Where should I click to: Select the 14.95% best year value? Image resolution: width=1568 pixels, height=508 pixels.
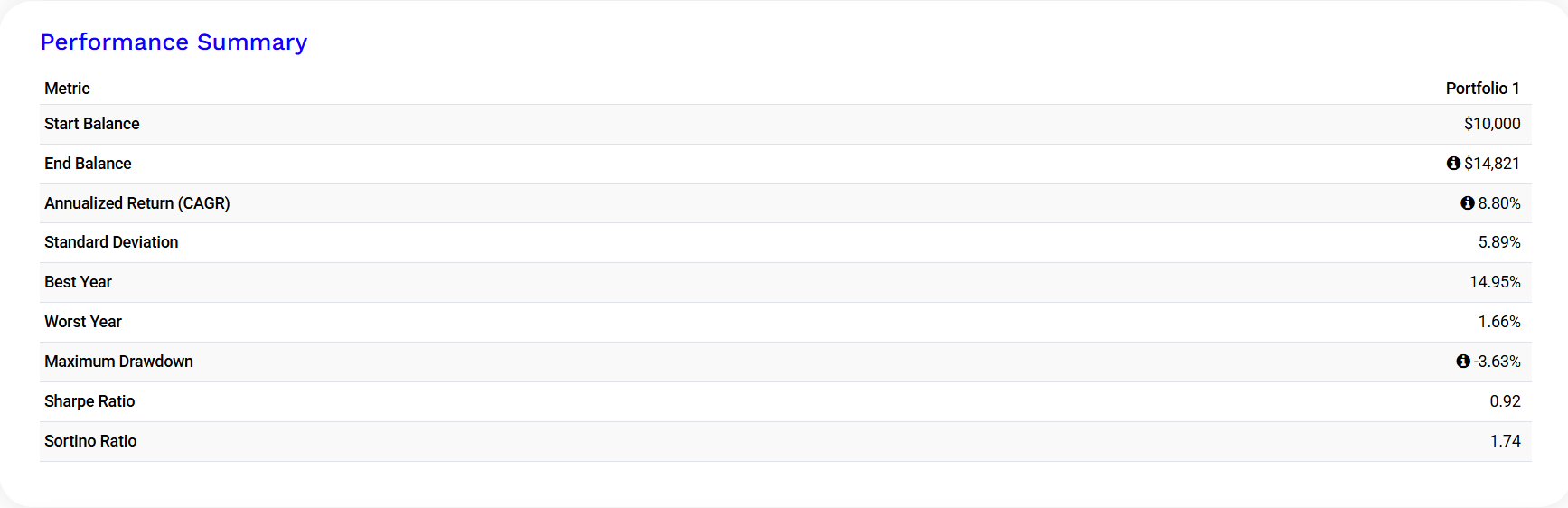[1495, 282]
